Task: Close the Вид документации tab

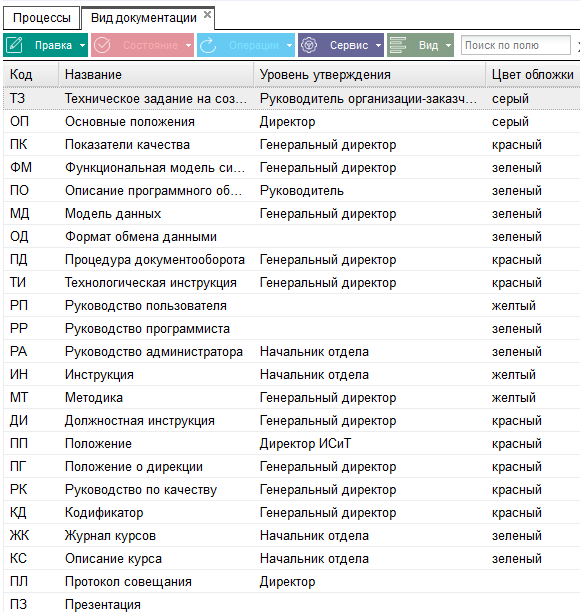Action: 208,15
